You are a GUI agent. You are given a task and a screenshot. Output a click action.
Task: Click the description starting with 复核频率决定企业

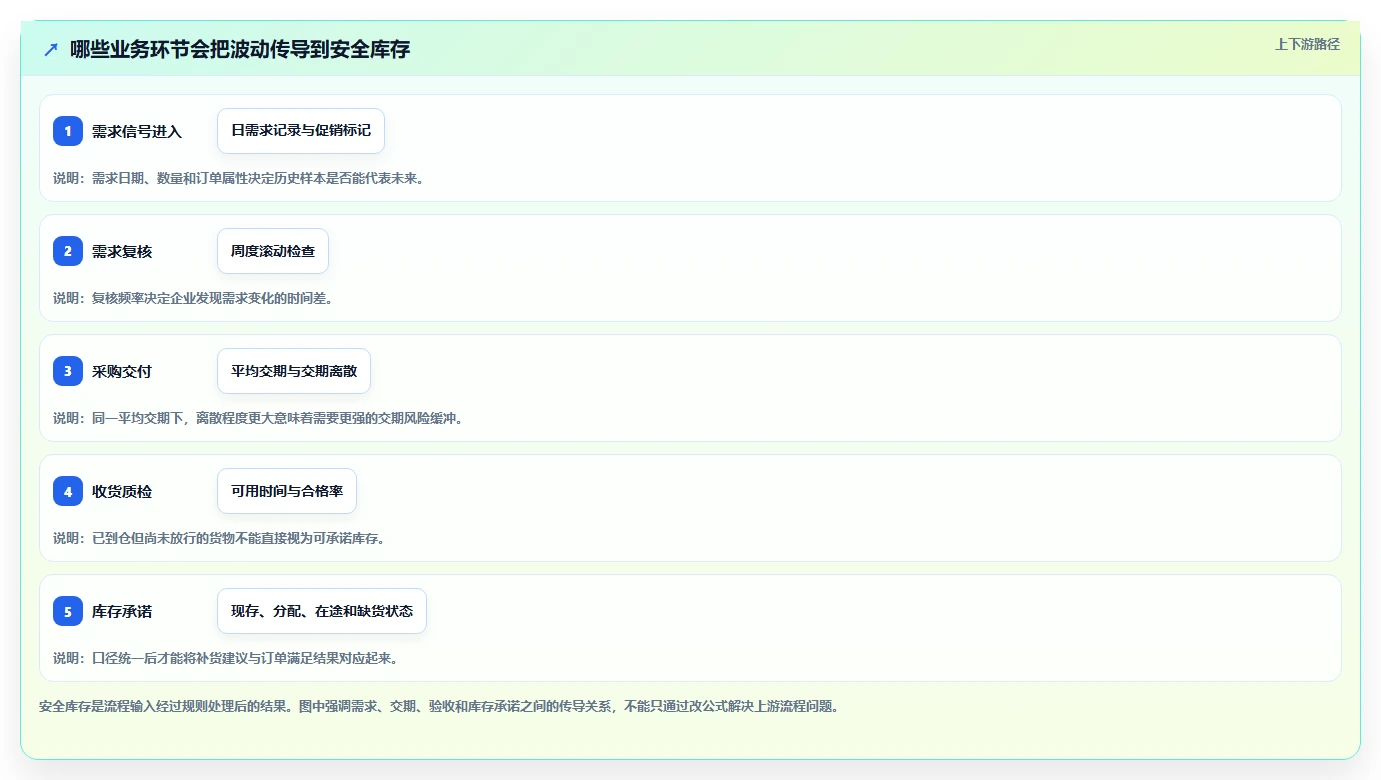(x=193, y=298)
